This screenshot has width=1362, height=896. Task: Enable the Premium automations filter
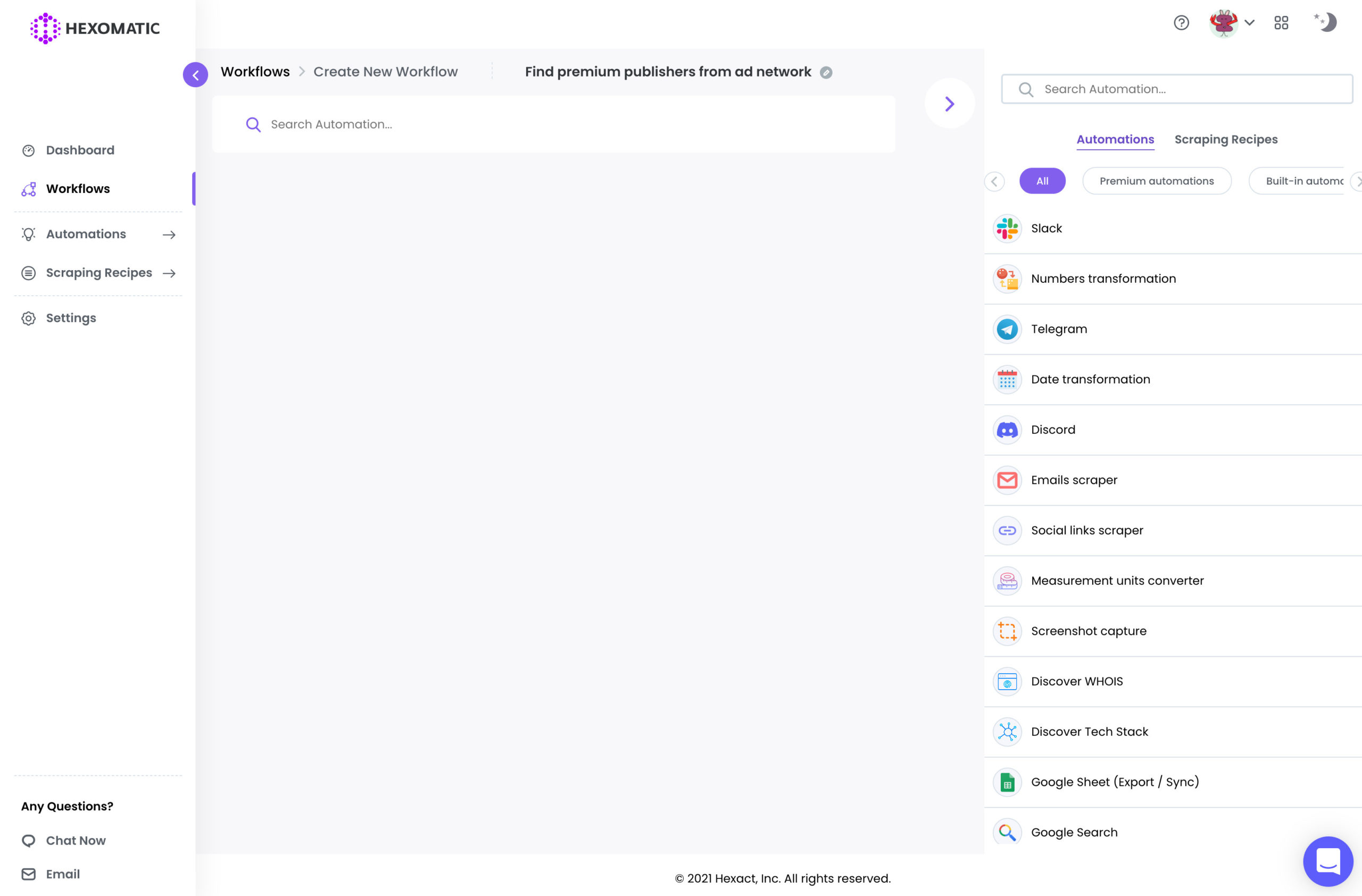(1156, 181)
